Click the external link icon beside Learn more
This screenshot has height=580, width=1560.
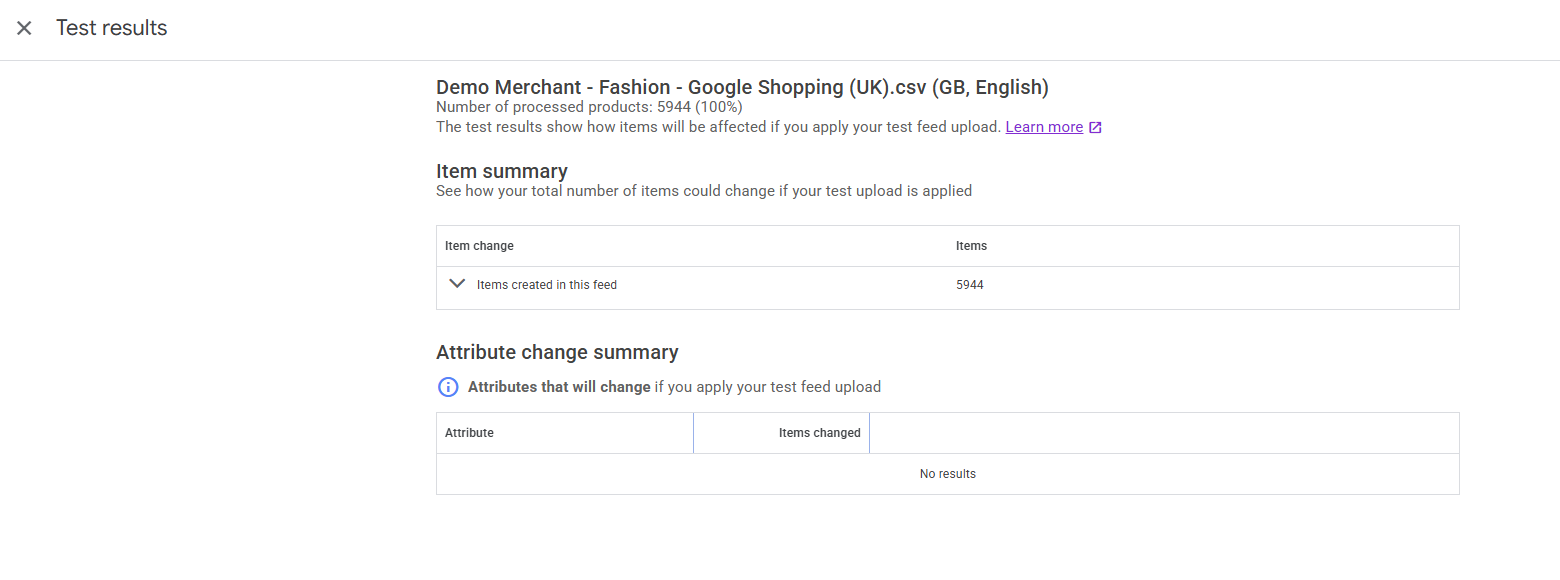click(x=1095, y=127)
